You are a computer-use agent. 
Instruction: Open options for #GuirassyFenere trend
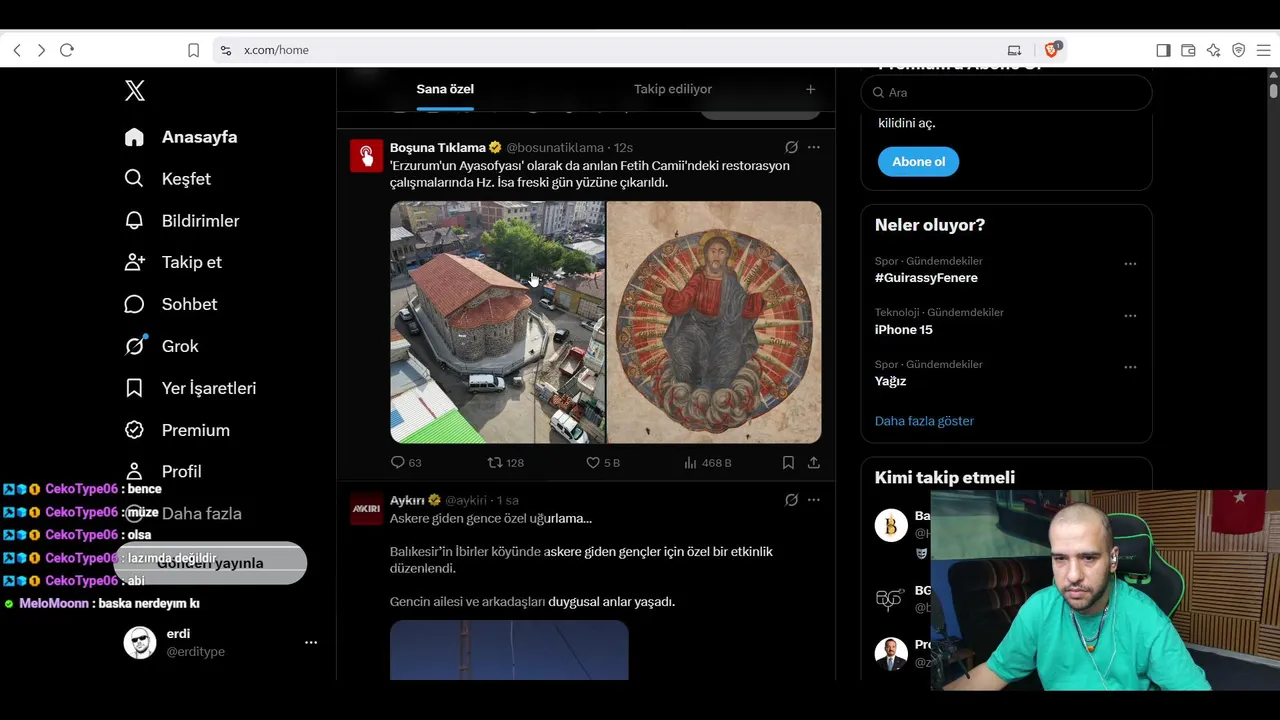point(1130,264)
